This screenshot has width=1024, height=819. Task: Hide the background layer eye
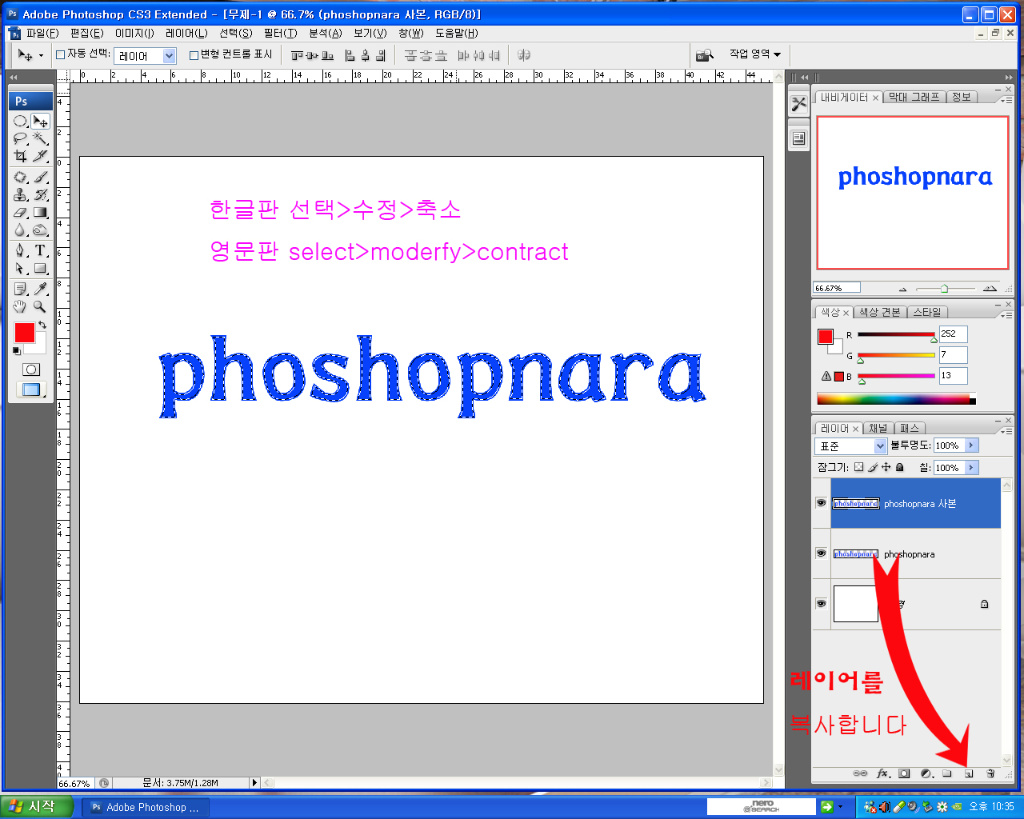pos(822,603)
